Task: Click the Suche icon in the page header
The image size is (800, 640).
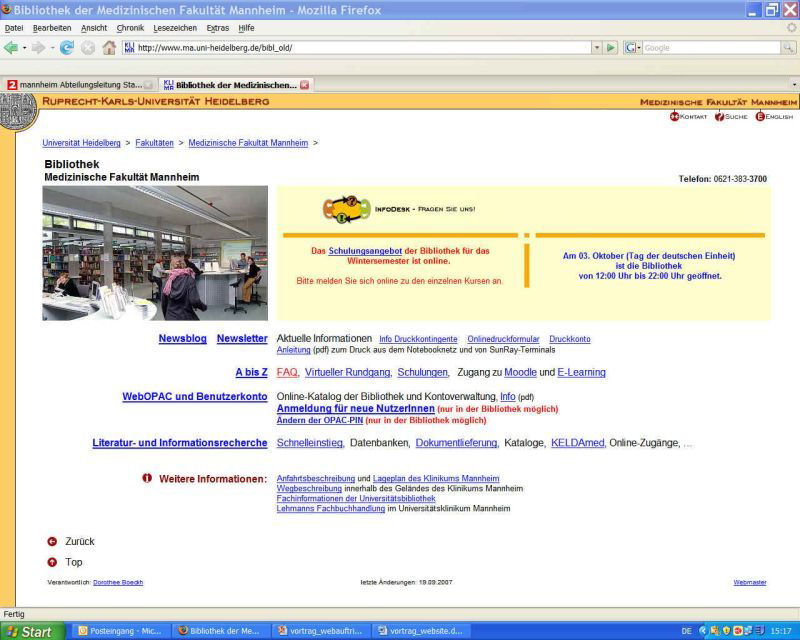Action: (x=719, y=117)
